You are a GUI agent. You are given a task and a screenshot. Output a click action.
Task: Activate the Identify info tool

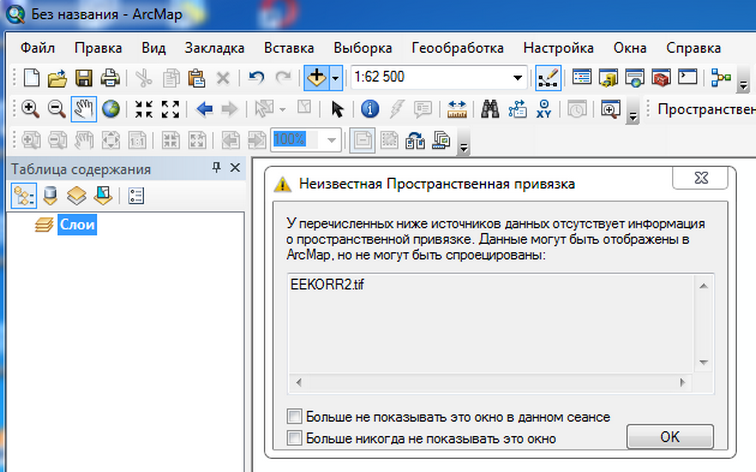click(369, 109)
